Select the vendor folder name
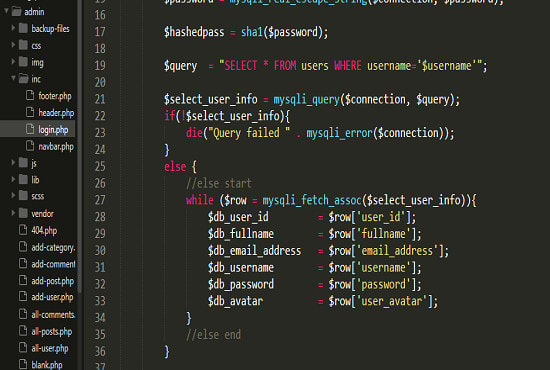Viewport: 550px width, 370px height. click(x=42, y=214)
